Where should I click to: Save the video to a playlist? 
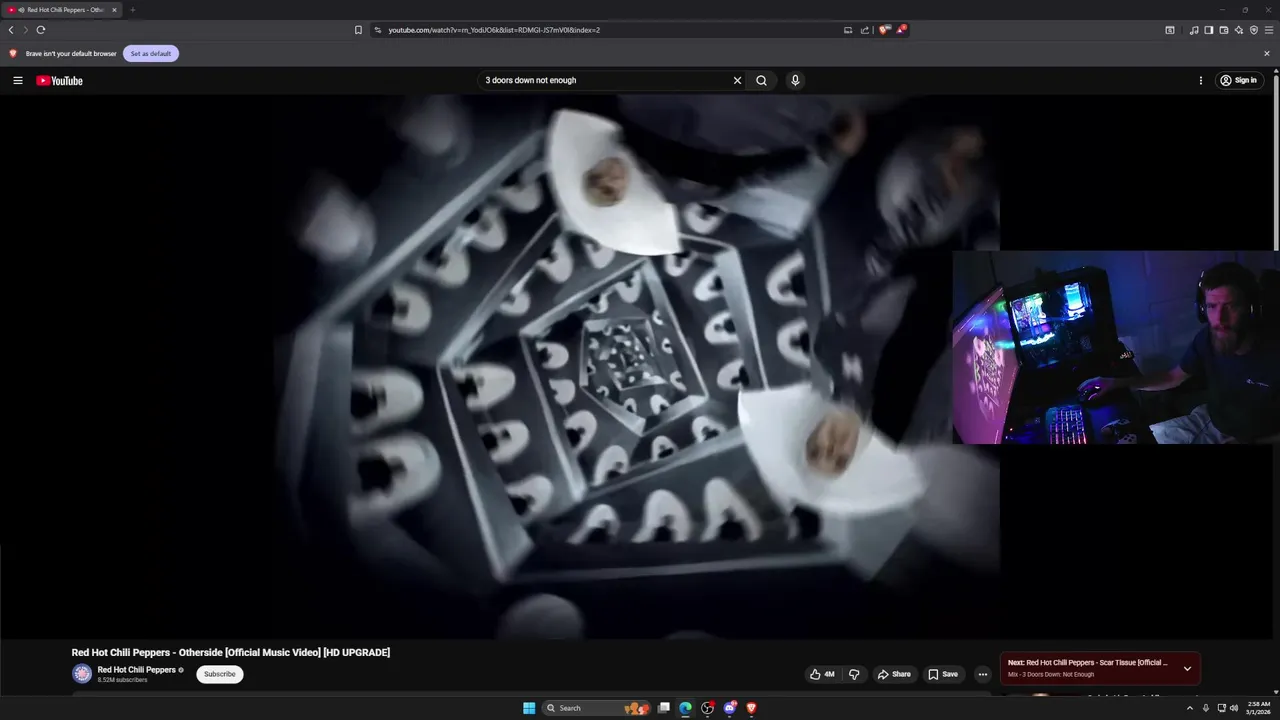(x=943, y=674)
